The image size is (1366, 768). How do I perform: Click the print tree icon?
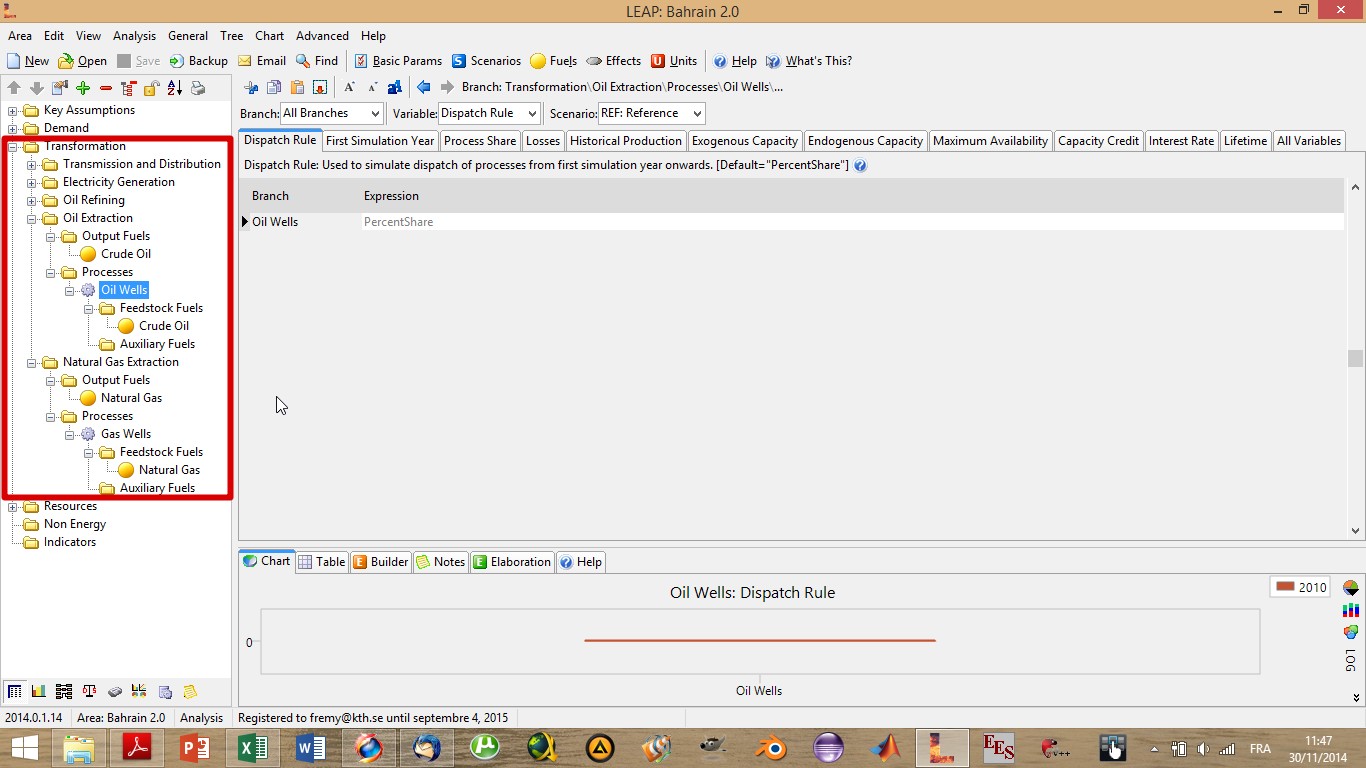198,88
